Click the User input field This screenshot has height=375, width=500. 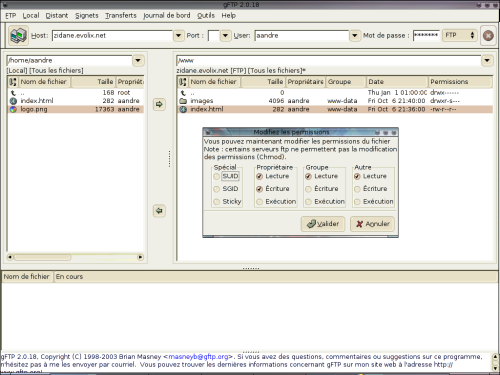click(301, 35)
